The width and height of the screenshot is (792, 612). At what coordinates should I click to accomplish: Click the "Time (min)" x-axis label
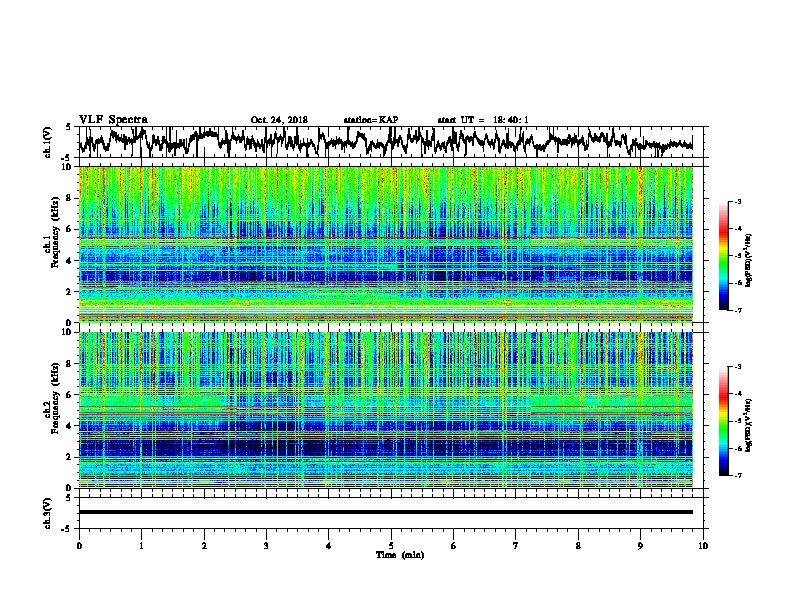click(x=400, y=555)
